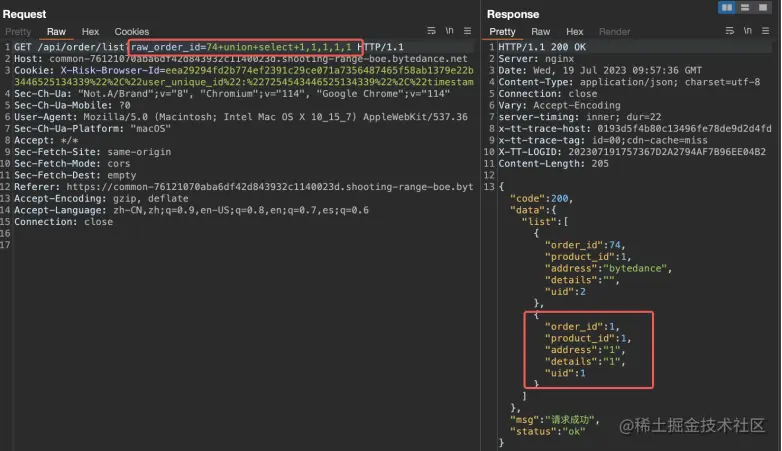This screenshot has height=451, width=782.
Task: Click the User-Agent header line
Action: pos(241,117)
